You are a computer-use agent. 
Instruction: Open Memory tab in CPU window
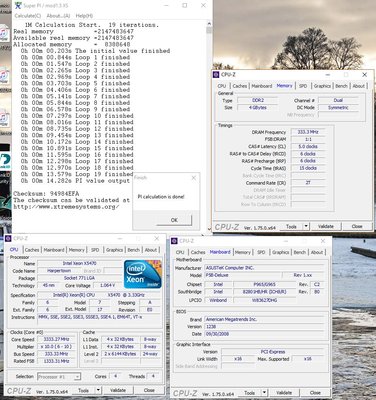77,250
